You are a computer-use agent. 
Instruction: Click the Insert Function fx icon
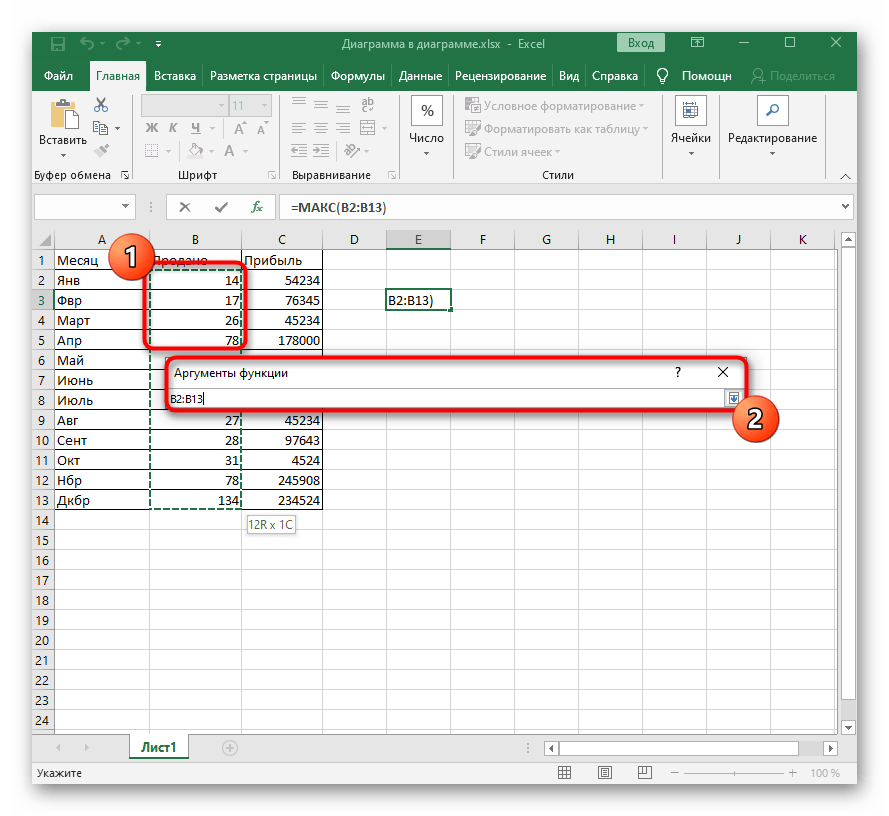tap(257, 207)
